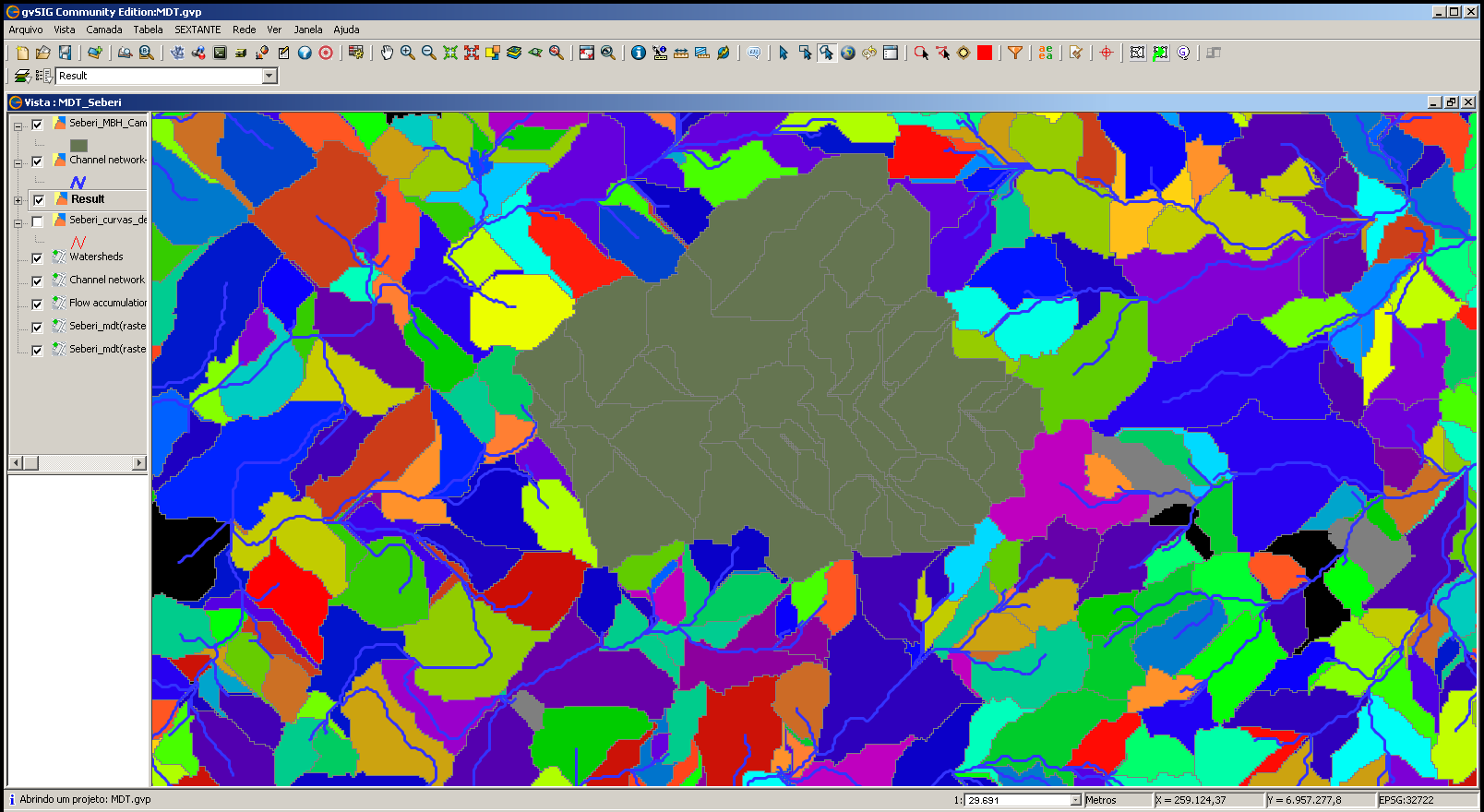Hide the Watersheds layer
Viewport: 1484px width, 812px height.
[37, 258]
